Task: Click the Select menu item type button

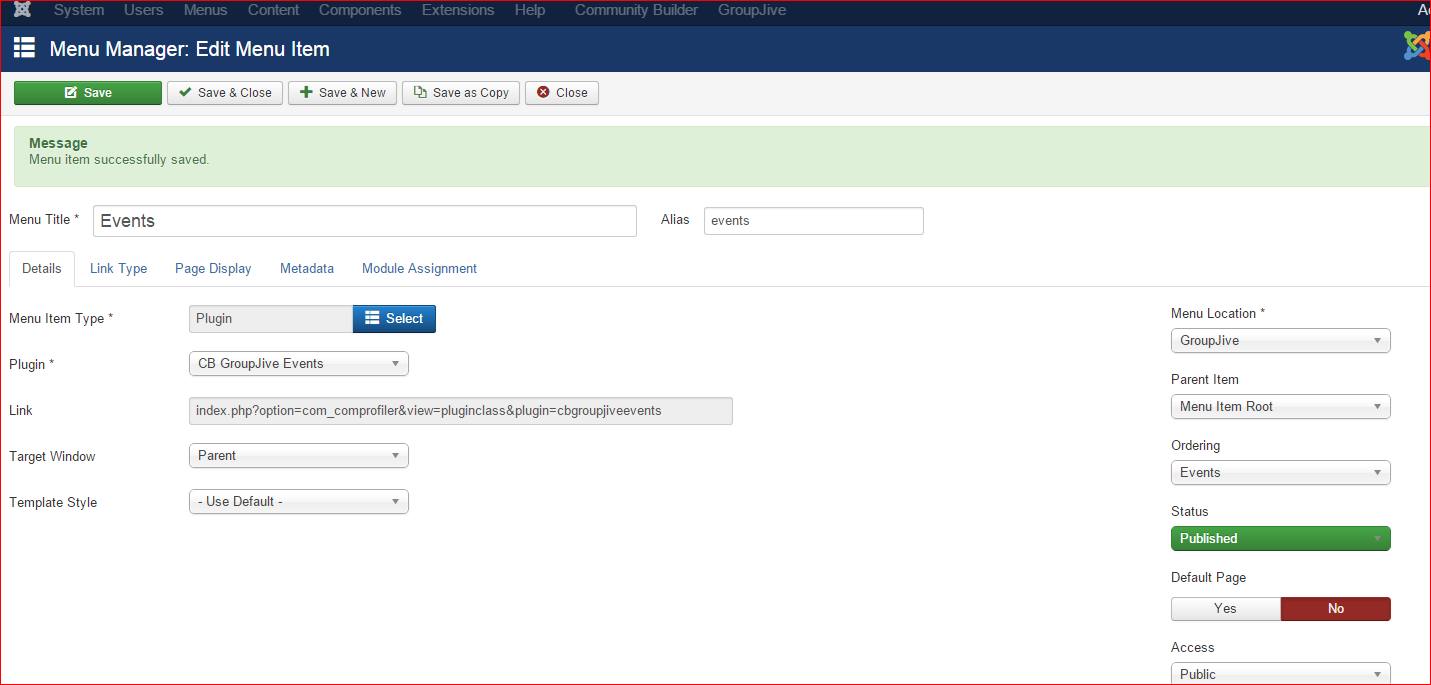Action: tap(394, 319)
